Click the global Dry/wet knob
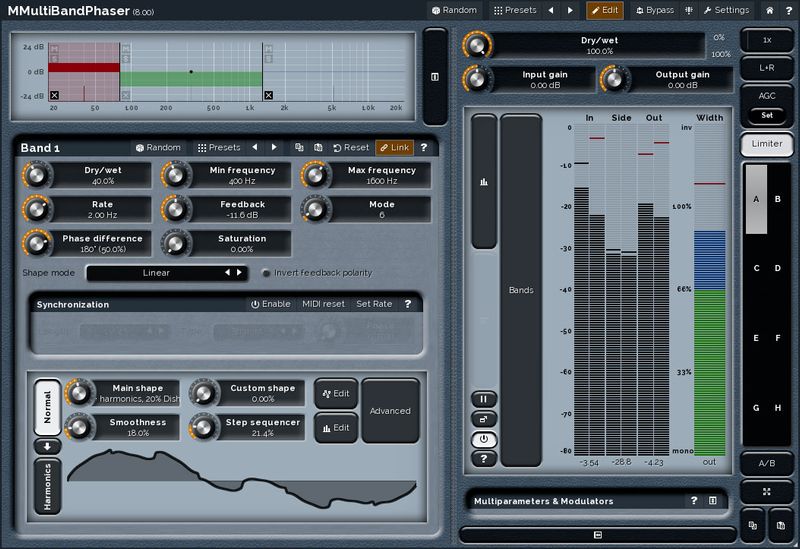 [477, 45]
